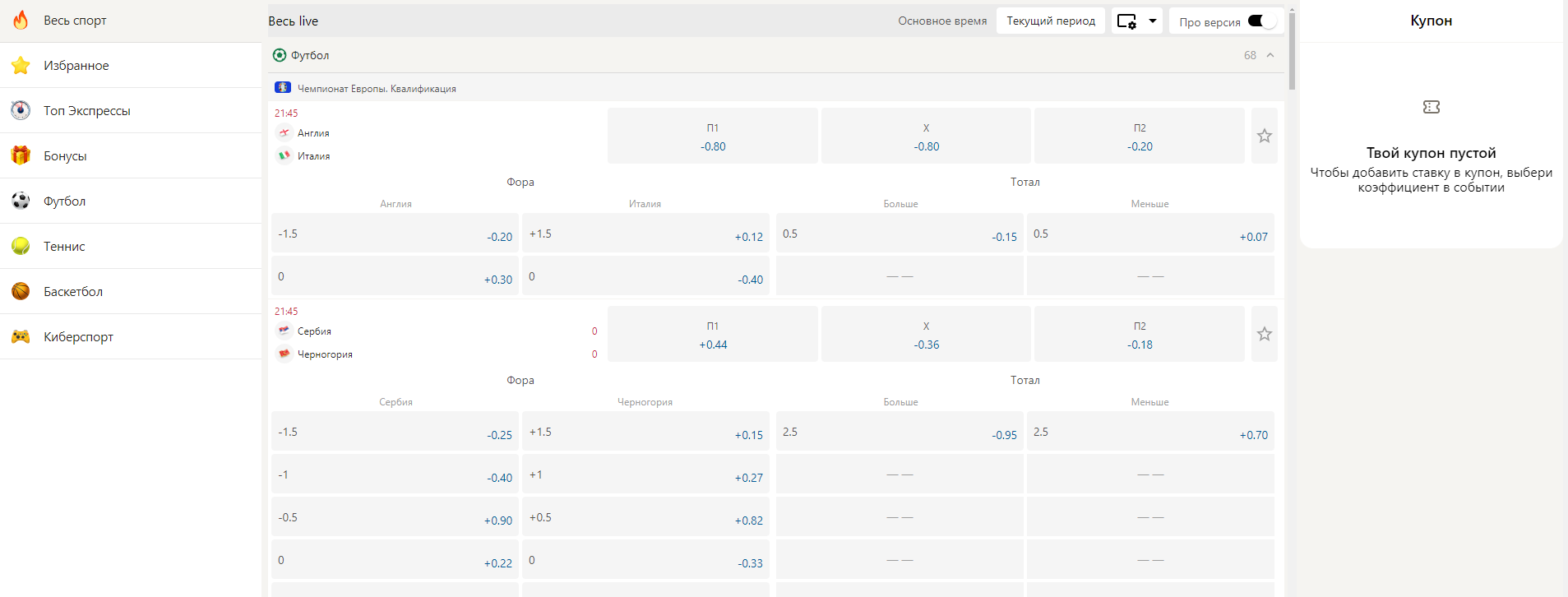Open the Черногория team name link

[325, 354]
